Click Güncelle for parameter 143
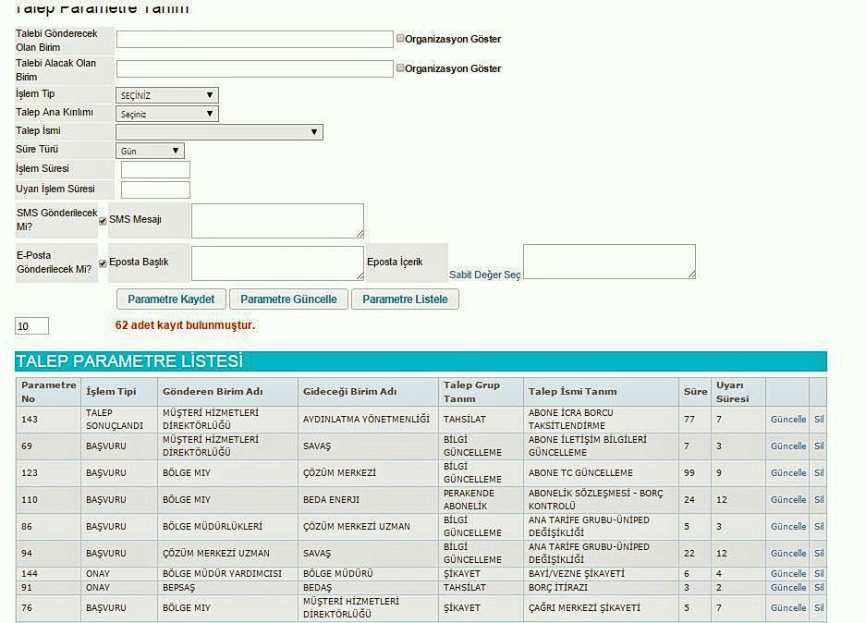 (788, 419)
